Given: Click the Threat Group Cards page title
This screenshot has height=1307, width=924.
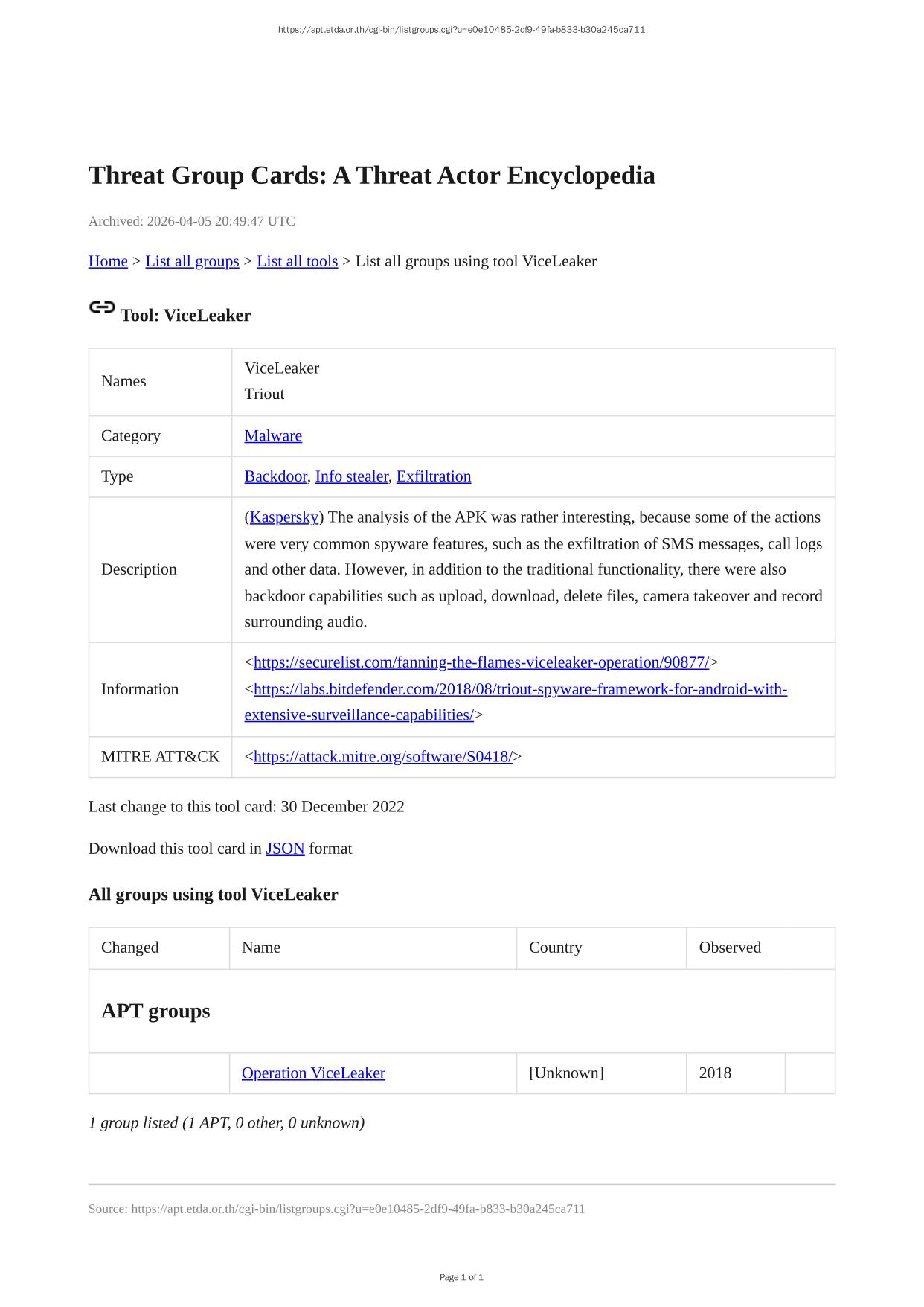Looking at the screenshot, I should pos(371,176).
